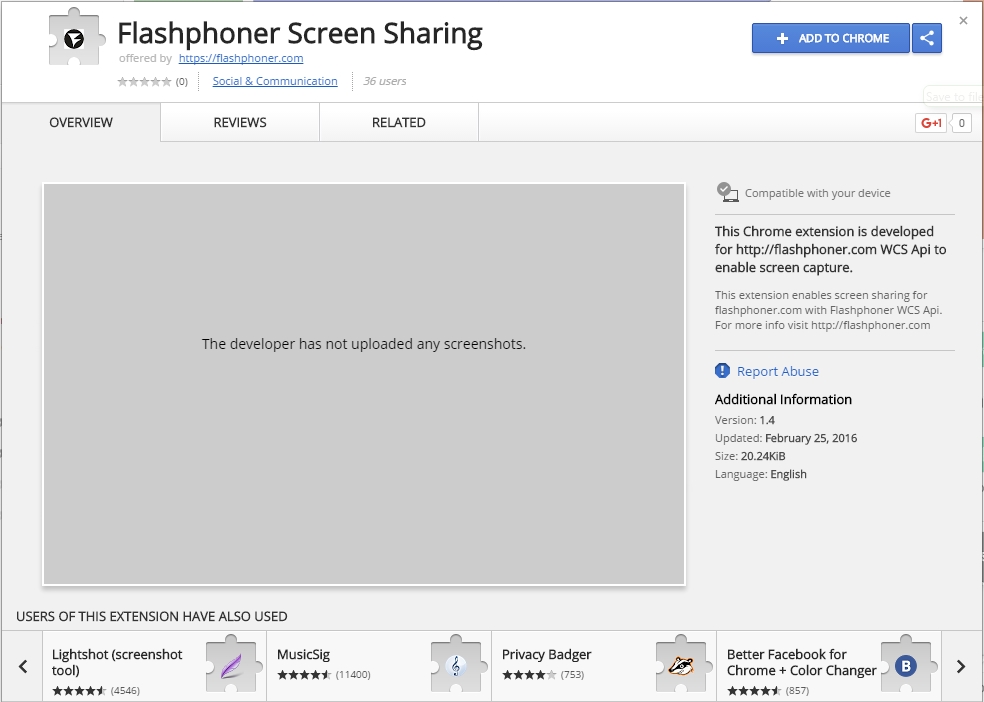Click the MusicSig star rating

click(304, 675)
